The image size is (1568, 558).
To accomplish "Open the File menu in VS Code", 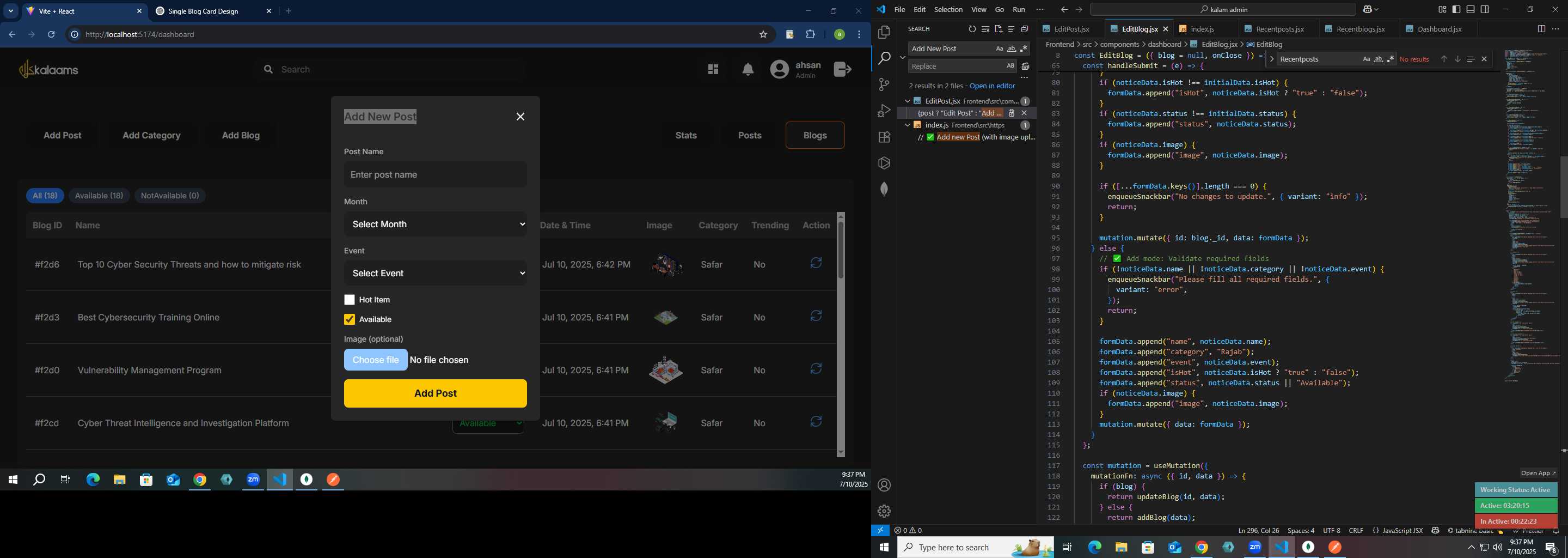I will click(899, 10).
